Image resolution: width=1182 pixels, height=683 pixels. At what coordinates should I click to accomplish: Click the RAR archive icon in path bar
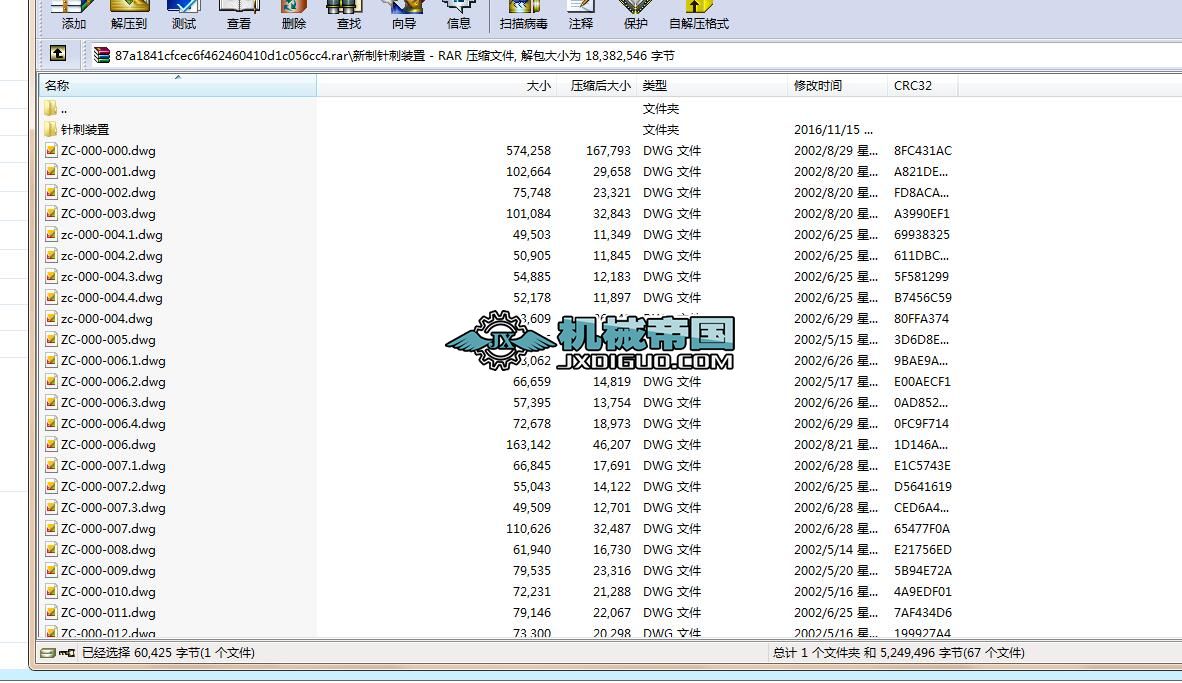(x=102, y=55)
